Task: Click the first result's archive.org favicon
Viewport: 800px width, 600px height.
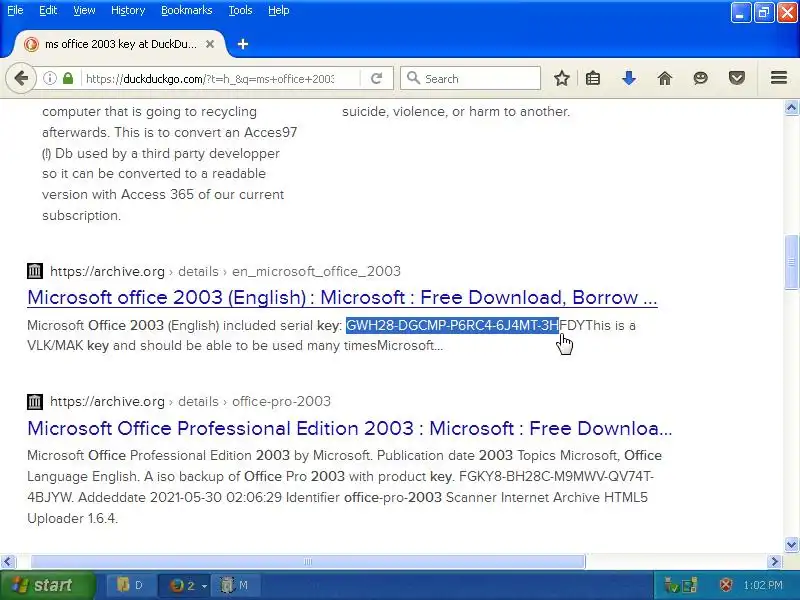Action: tap(35, 271)
